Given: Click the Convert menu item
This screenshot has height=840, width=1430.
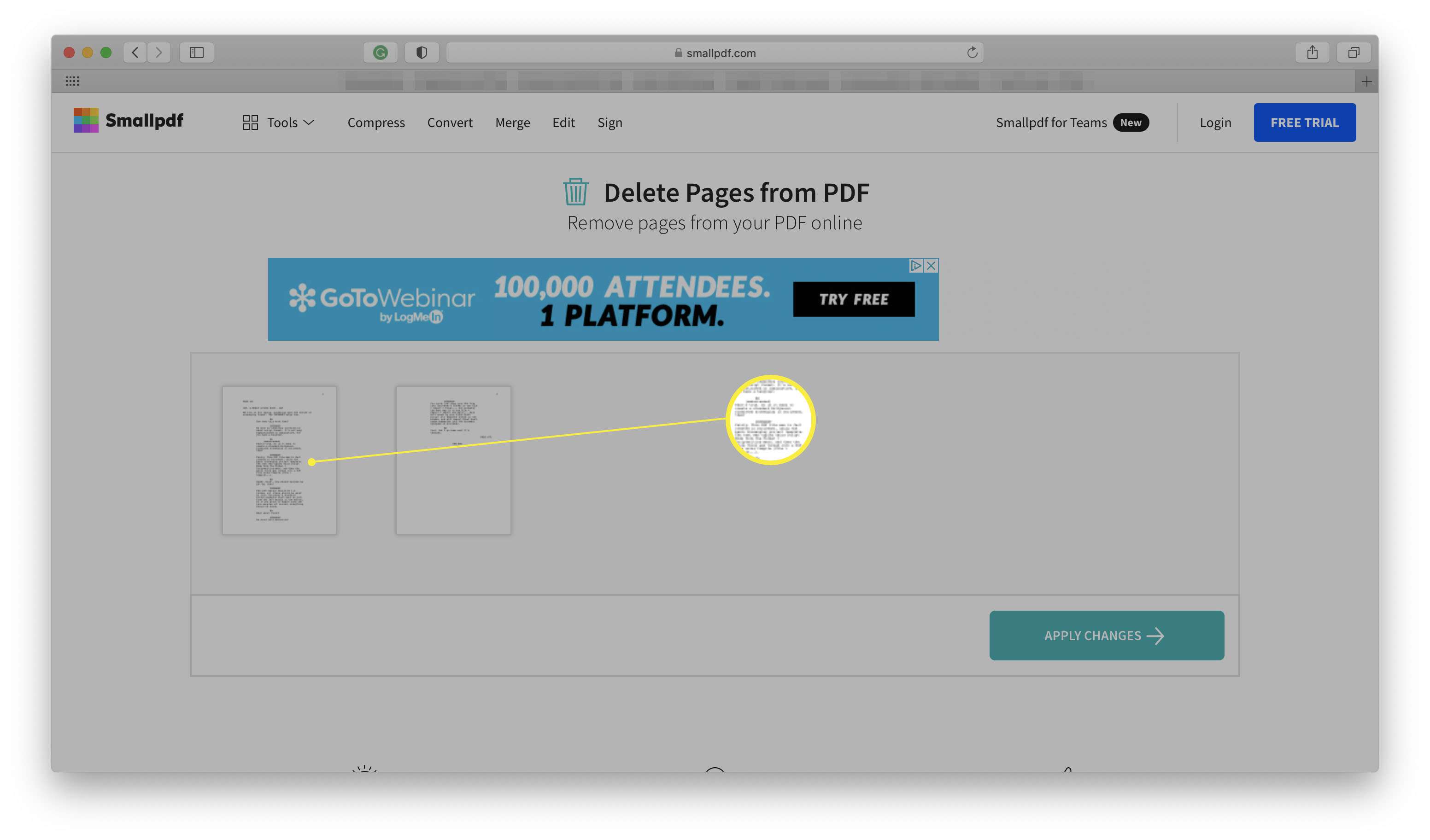Looking at the screenshot, I should 450,122.
